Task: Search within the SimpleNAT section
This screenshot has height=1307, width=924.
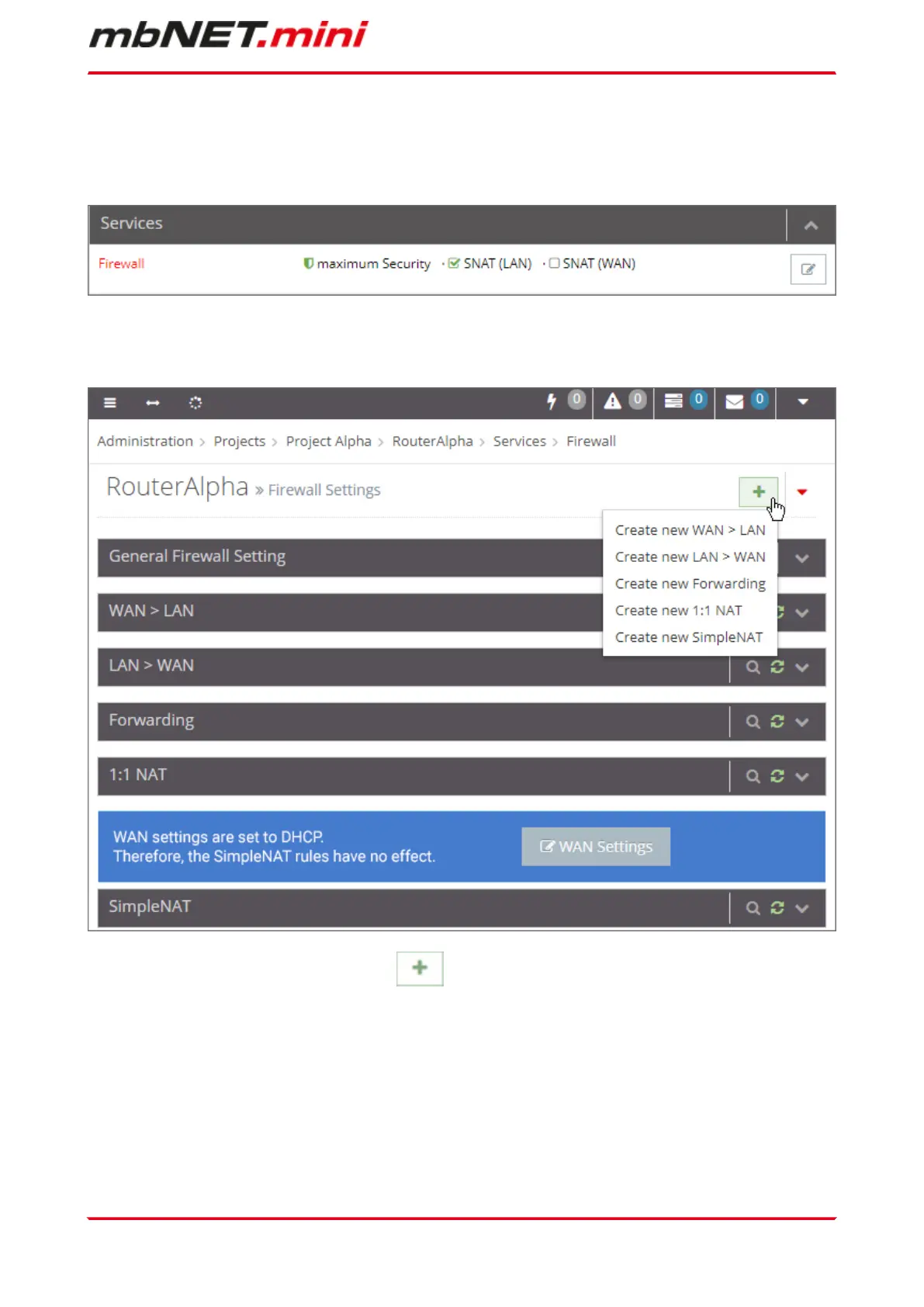Action: 753,907
